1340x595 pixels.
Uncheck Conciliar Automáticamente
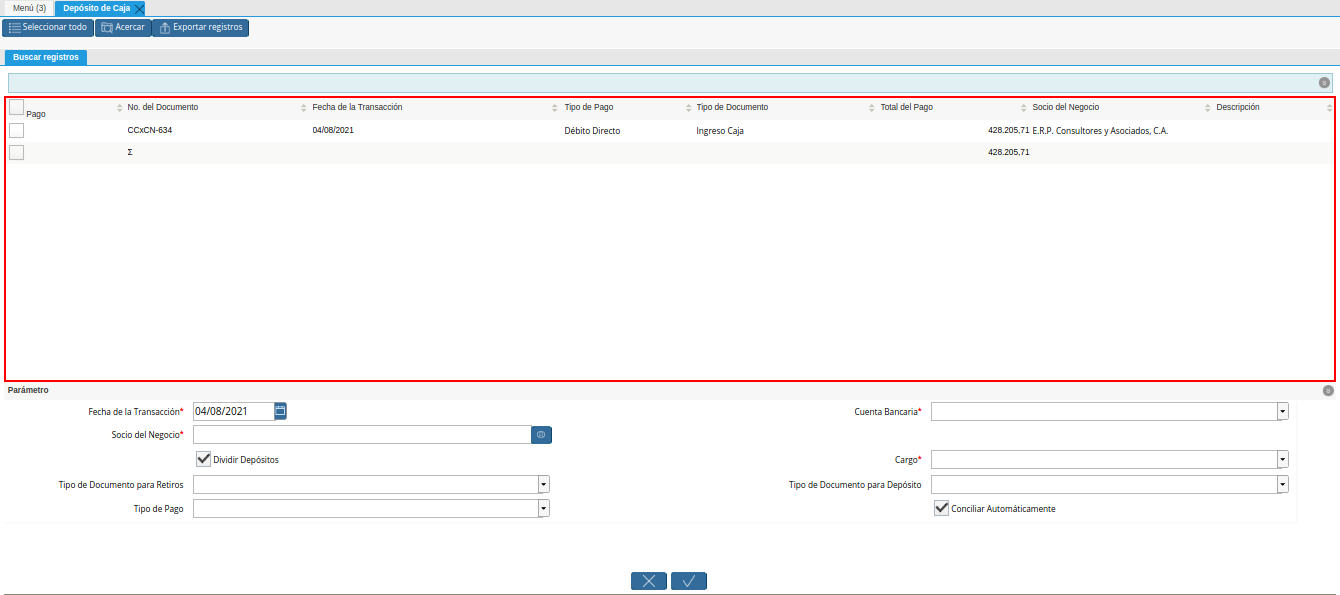pyautogui.click(x=941, y=508)
